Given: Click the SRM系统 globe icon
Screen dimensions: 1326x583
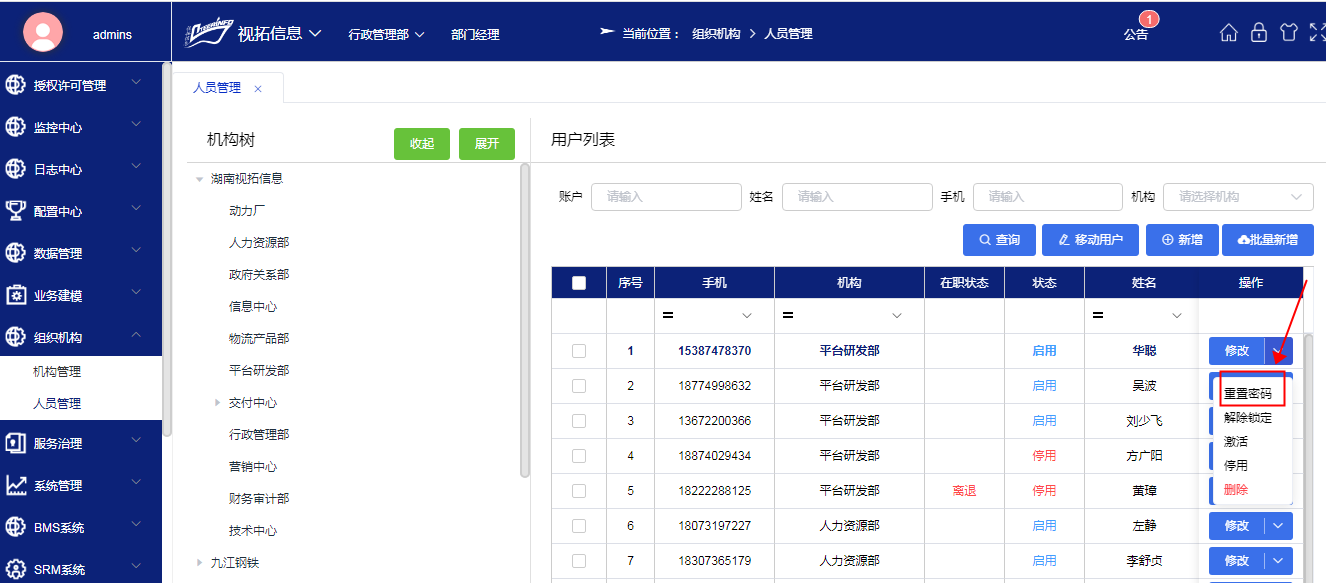Looking at the screenshot, I should (16, 569).
